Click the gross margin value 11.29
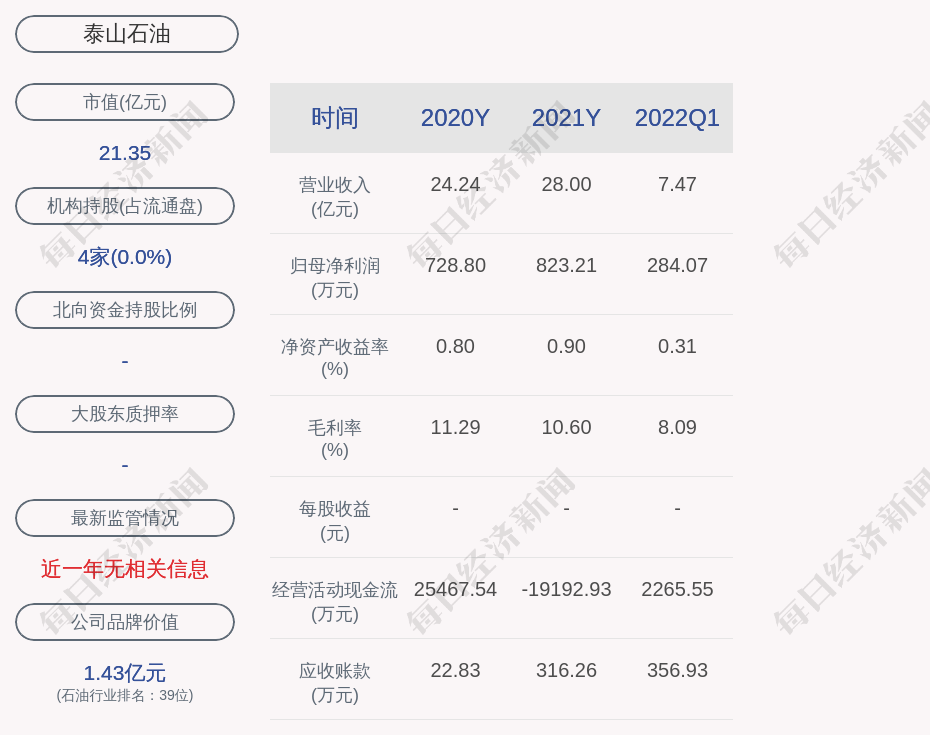Viewport: 930px width, 735px height. tap(456, 427)
